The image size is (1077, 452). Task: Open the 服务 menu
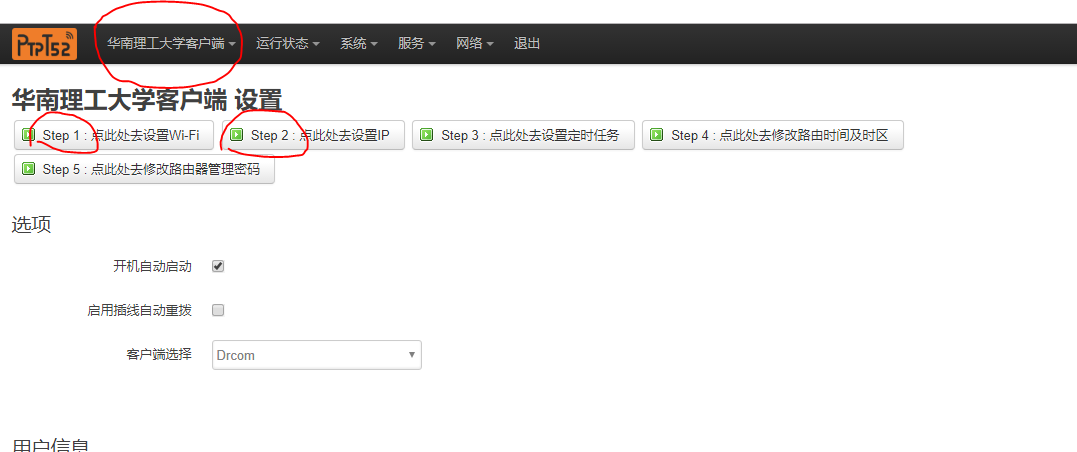[417, 44]
